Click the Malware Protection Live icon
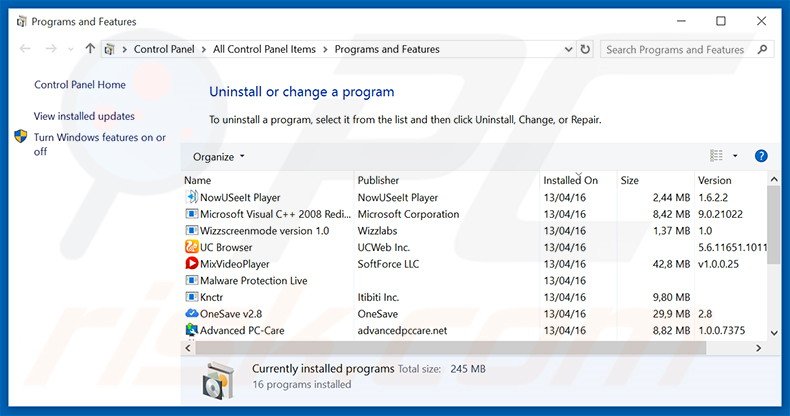Screen dimensions: 790x416 (x=191, y=281)
